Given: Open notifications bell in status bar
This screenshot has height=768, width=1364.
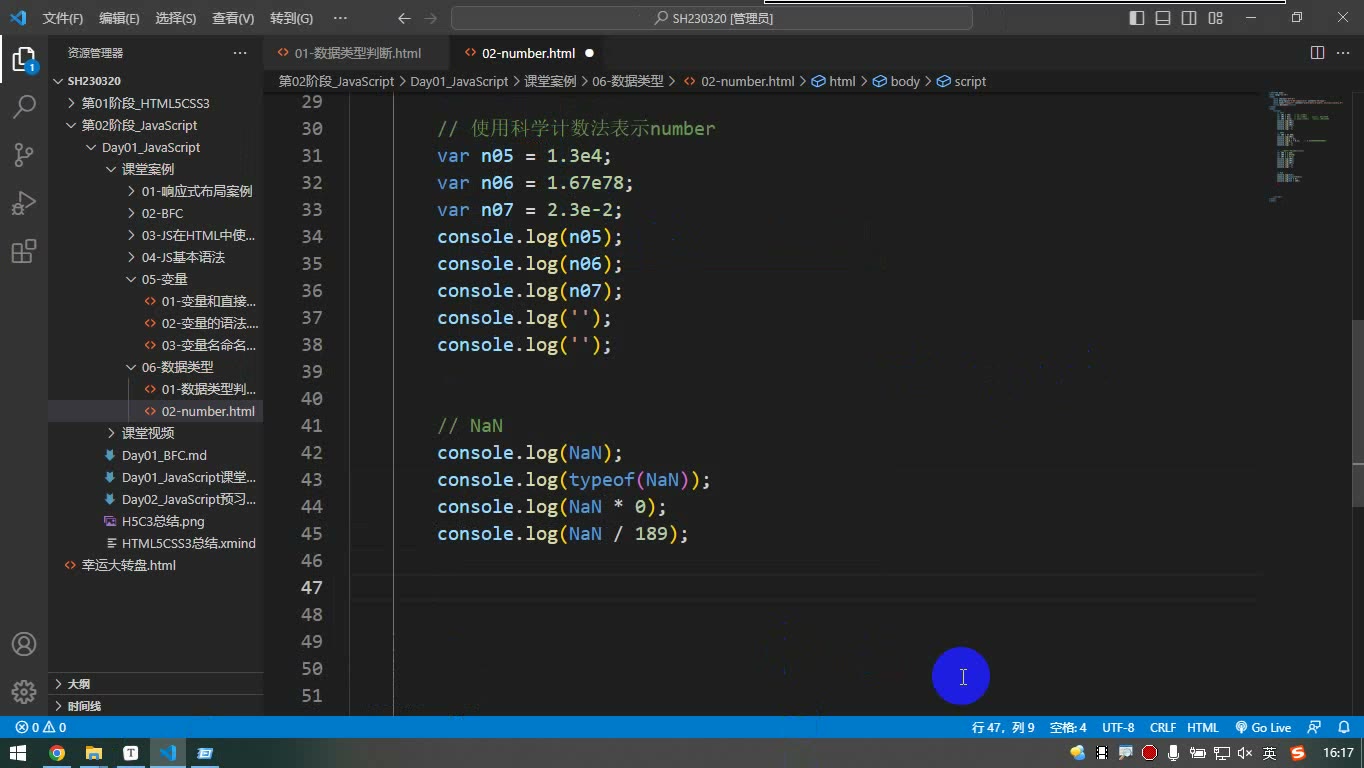Looking at the screenshot, I should 1343,728.
